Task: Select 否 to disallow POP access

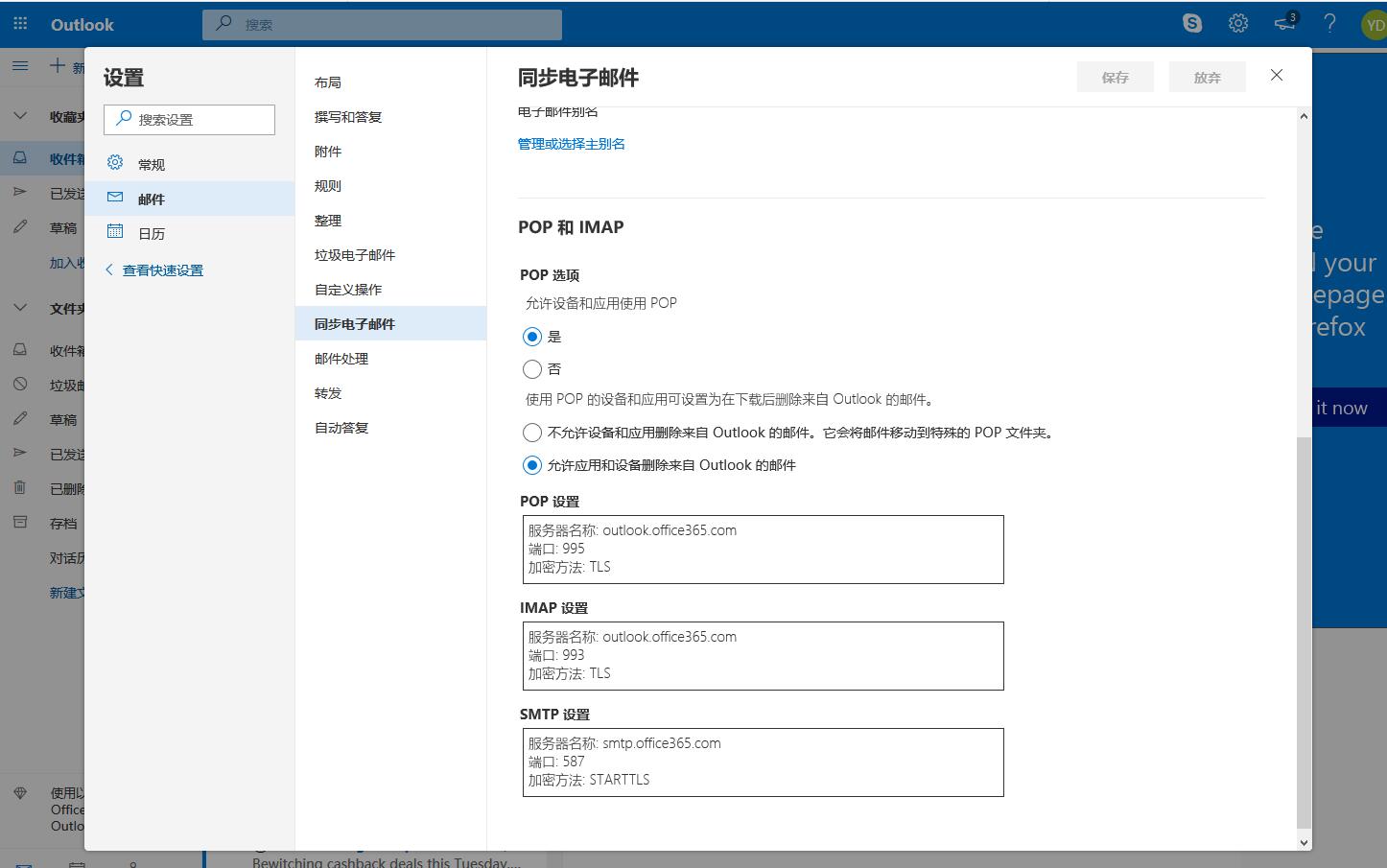Action: pos(532,369)
